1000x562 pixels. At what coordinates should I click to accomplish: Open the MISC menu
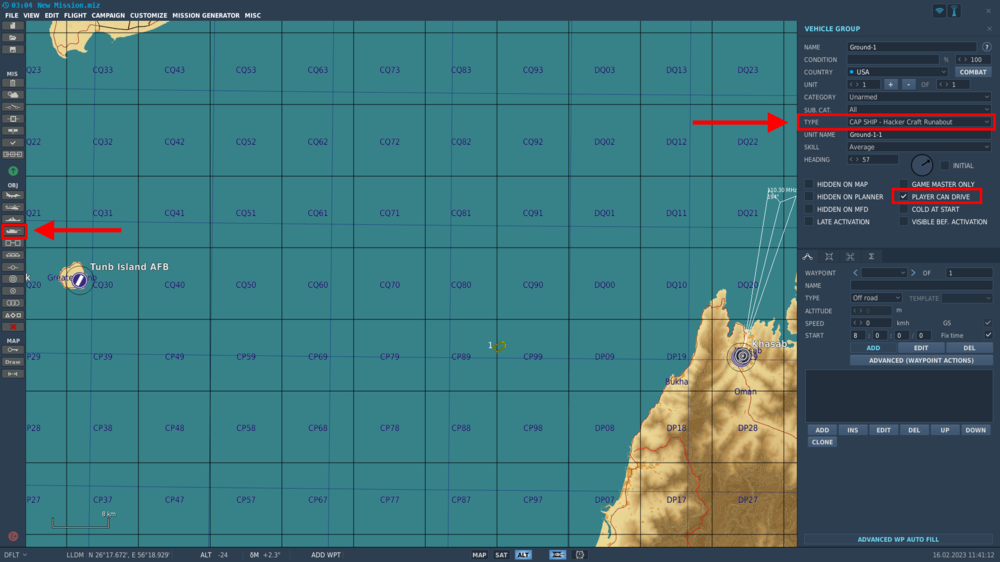pyautogui.click(x=253, y=15)
